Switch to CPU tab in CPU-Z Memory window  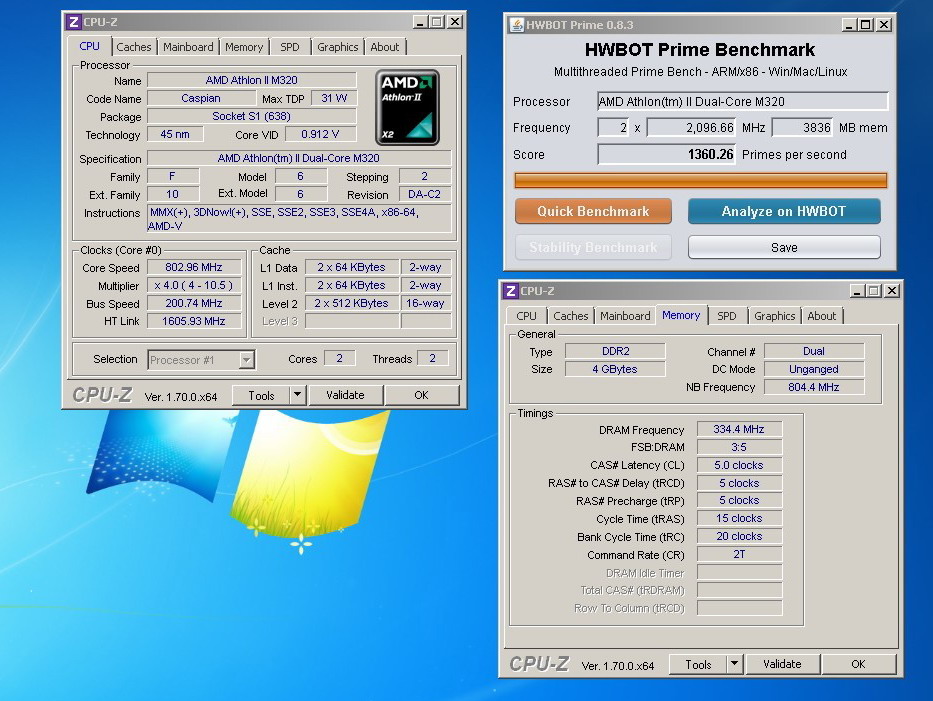[526, 316]
